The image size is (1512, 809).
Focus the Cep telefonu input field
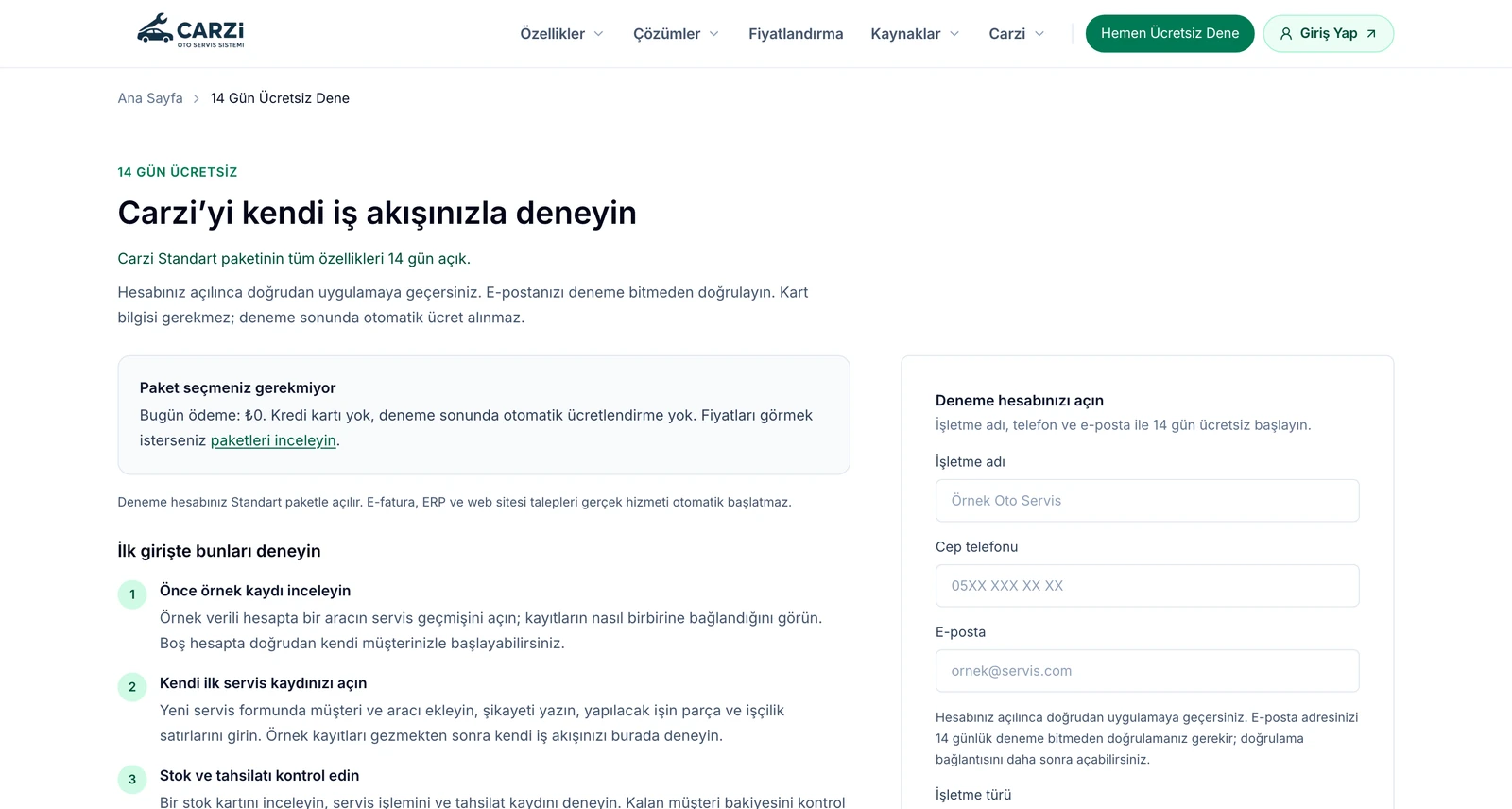(1147, 586)
